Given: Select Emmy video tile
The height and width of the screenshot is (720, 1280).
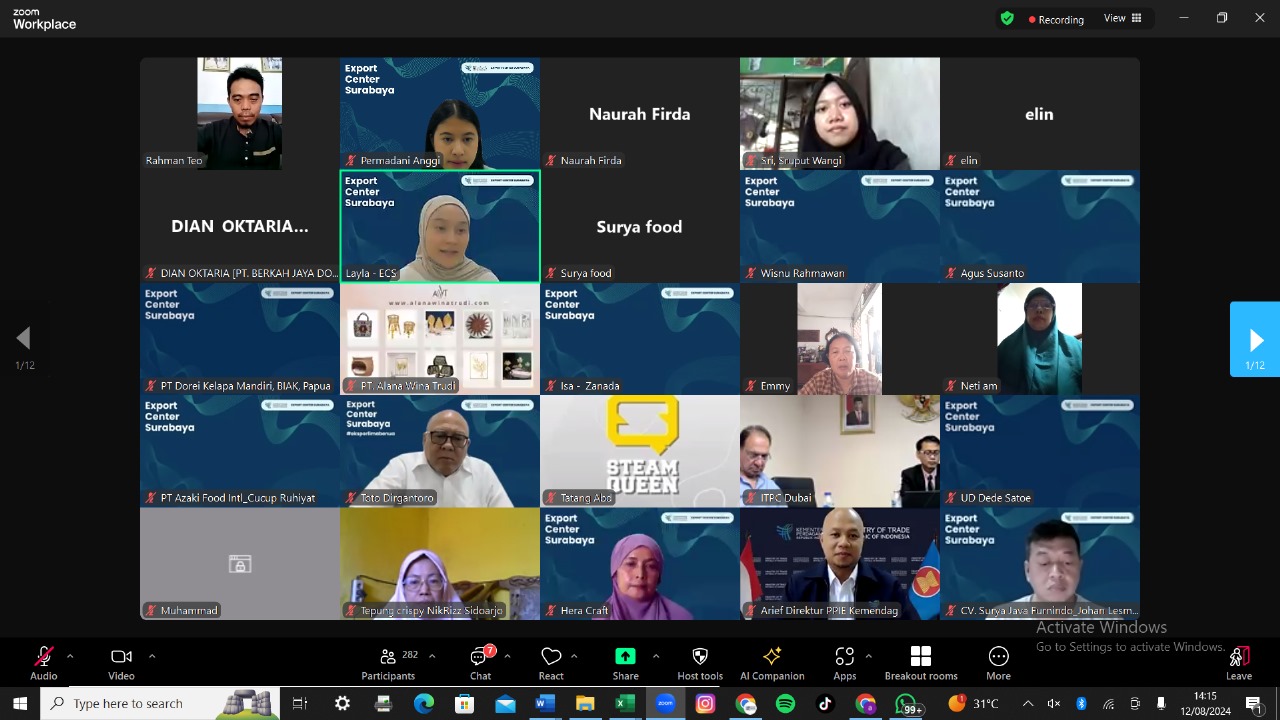Looking at the screenshot, I should [840, 339].
